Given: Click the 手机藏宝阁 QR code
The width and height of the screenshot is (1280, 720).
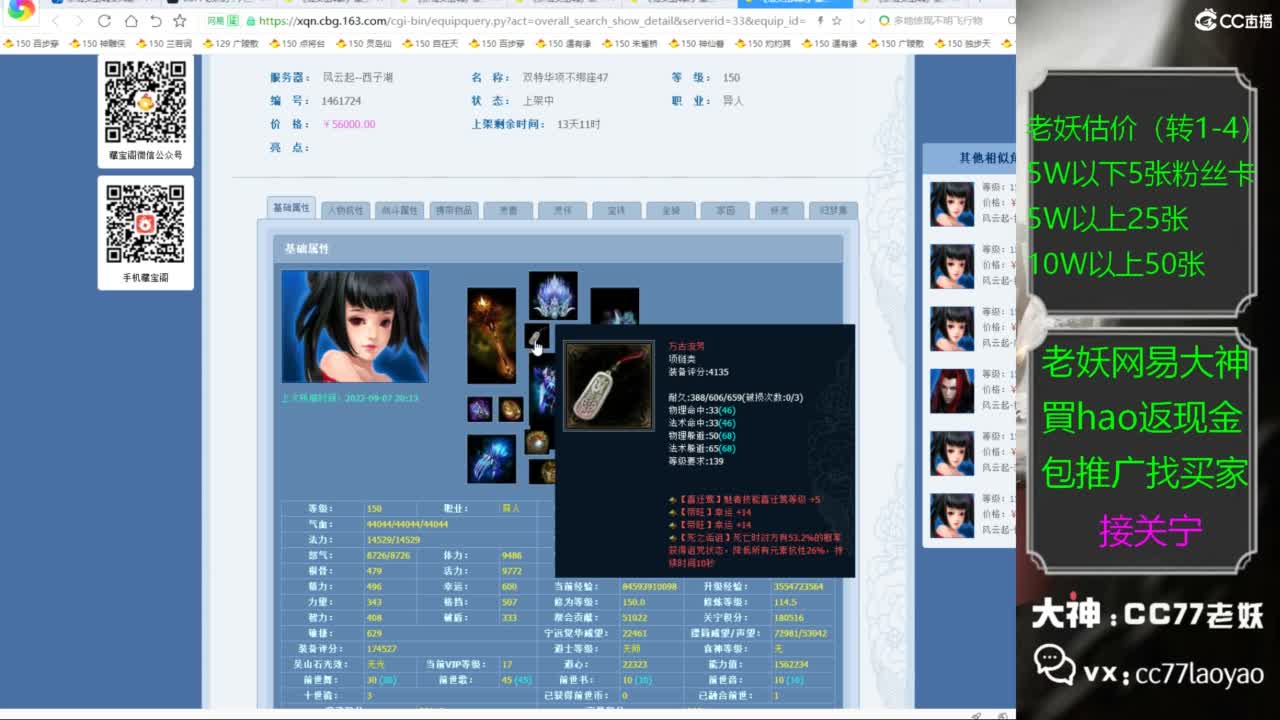Looking at the screenshot, I should (x=146, y=224).
